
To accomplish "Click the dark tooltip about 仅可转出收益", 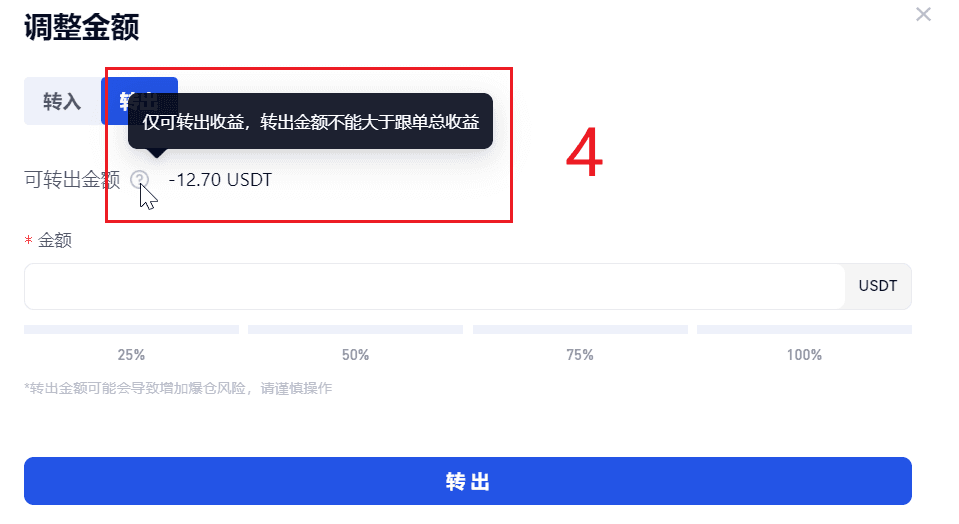I will 310,121.
